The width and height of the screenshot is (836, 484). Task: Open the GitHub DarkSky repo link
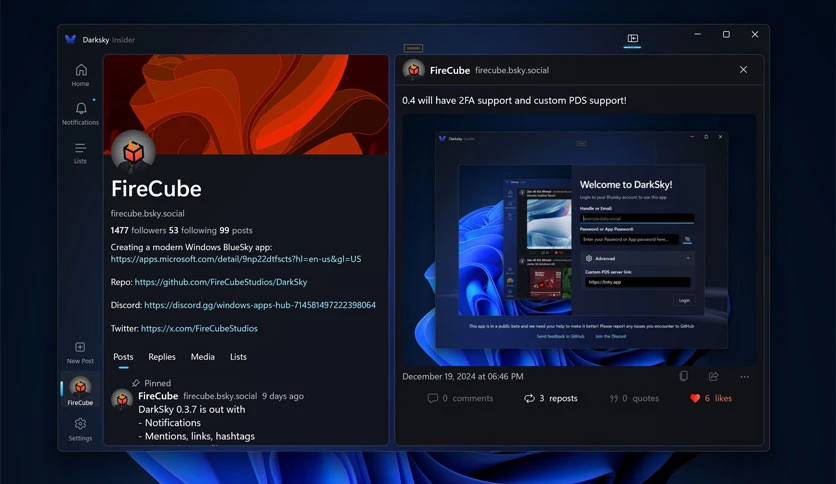221,282
